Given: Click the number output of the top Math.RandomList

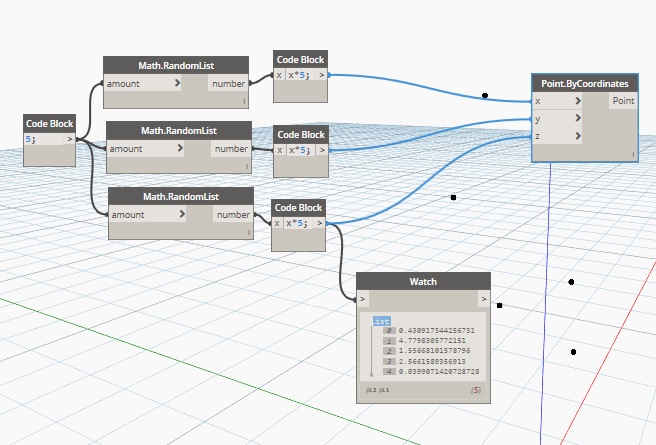Looking at the screenshot, I should click(229, 84).
